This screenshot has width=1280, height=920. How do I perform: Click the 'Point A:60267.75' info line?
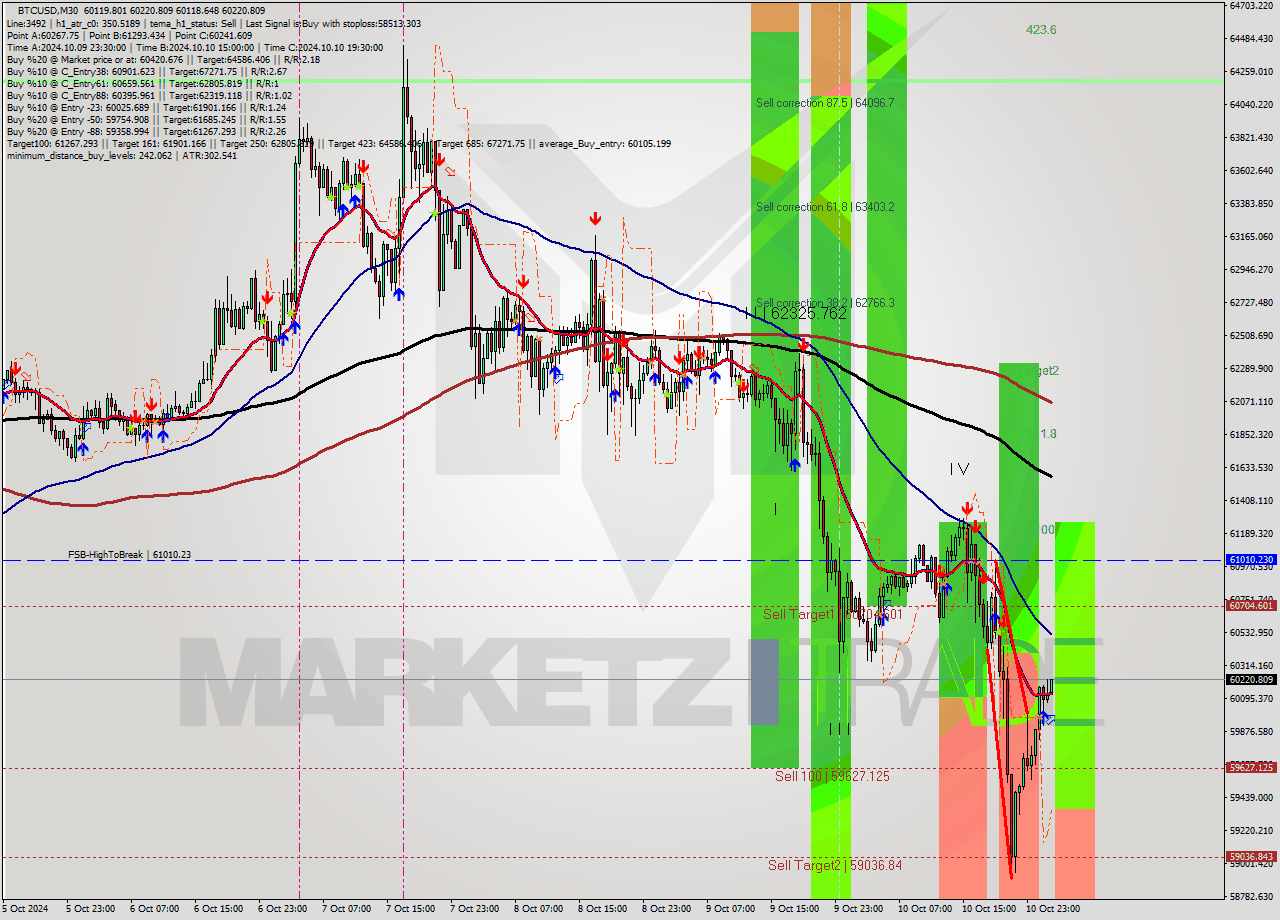pos(129,35)
